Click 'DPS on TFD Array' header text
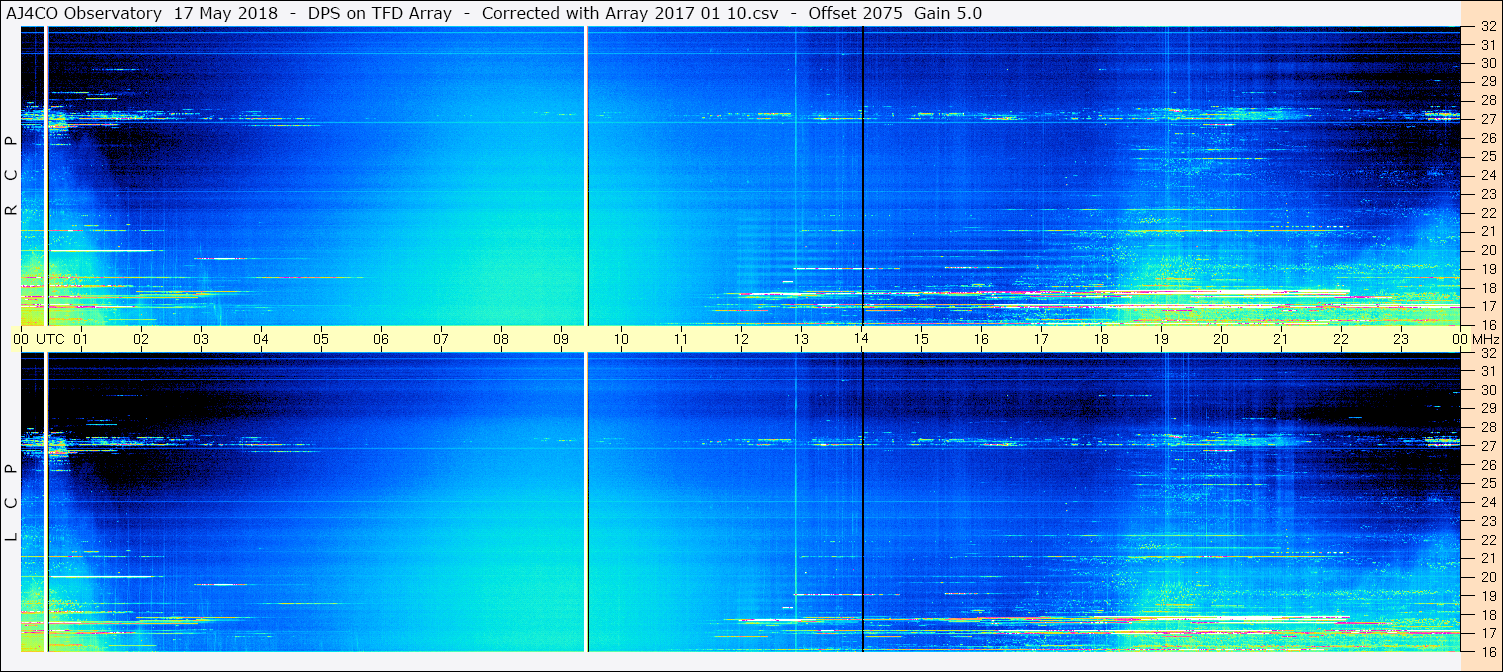This screenshot has height=672, width=1503. coord(380,13)
